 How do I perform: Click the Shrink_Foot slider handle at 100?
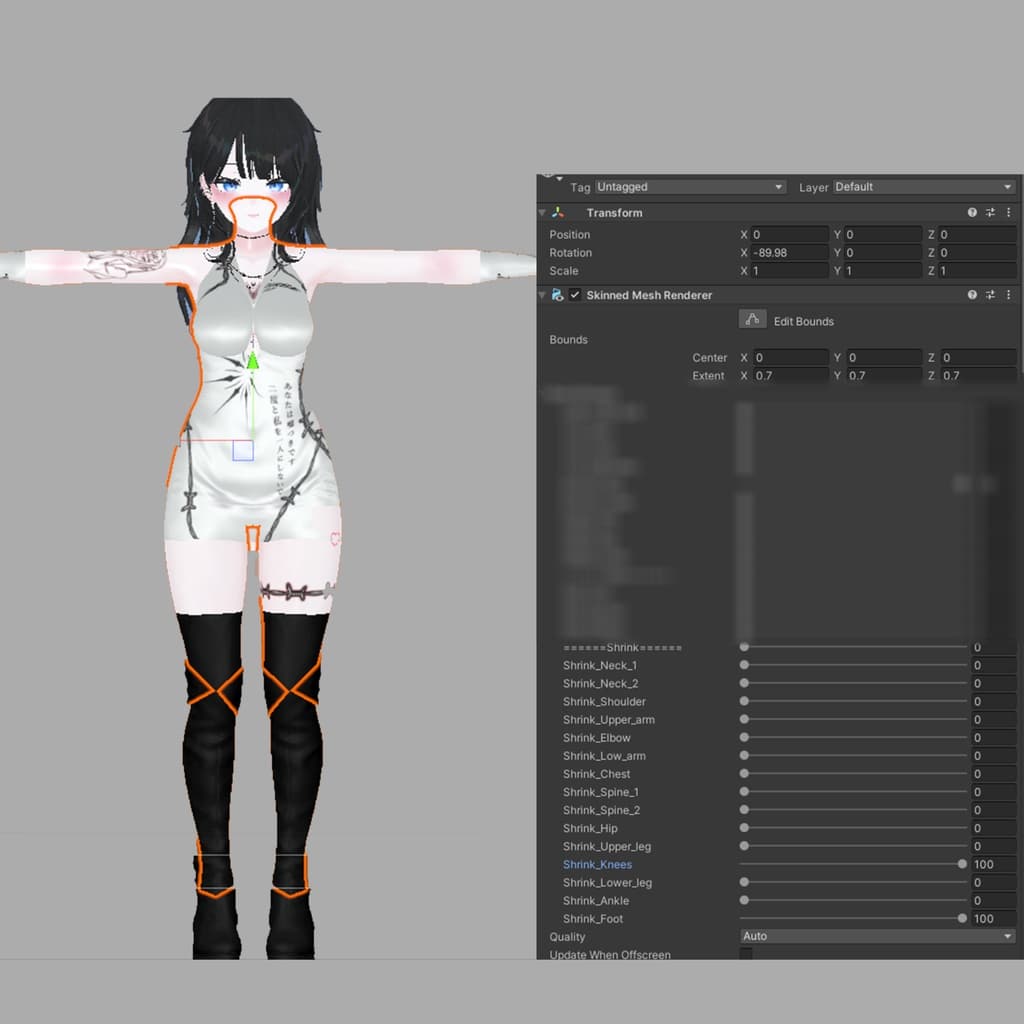962,918
